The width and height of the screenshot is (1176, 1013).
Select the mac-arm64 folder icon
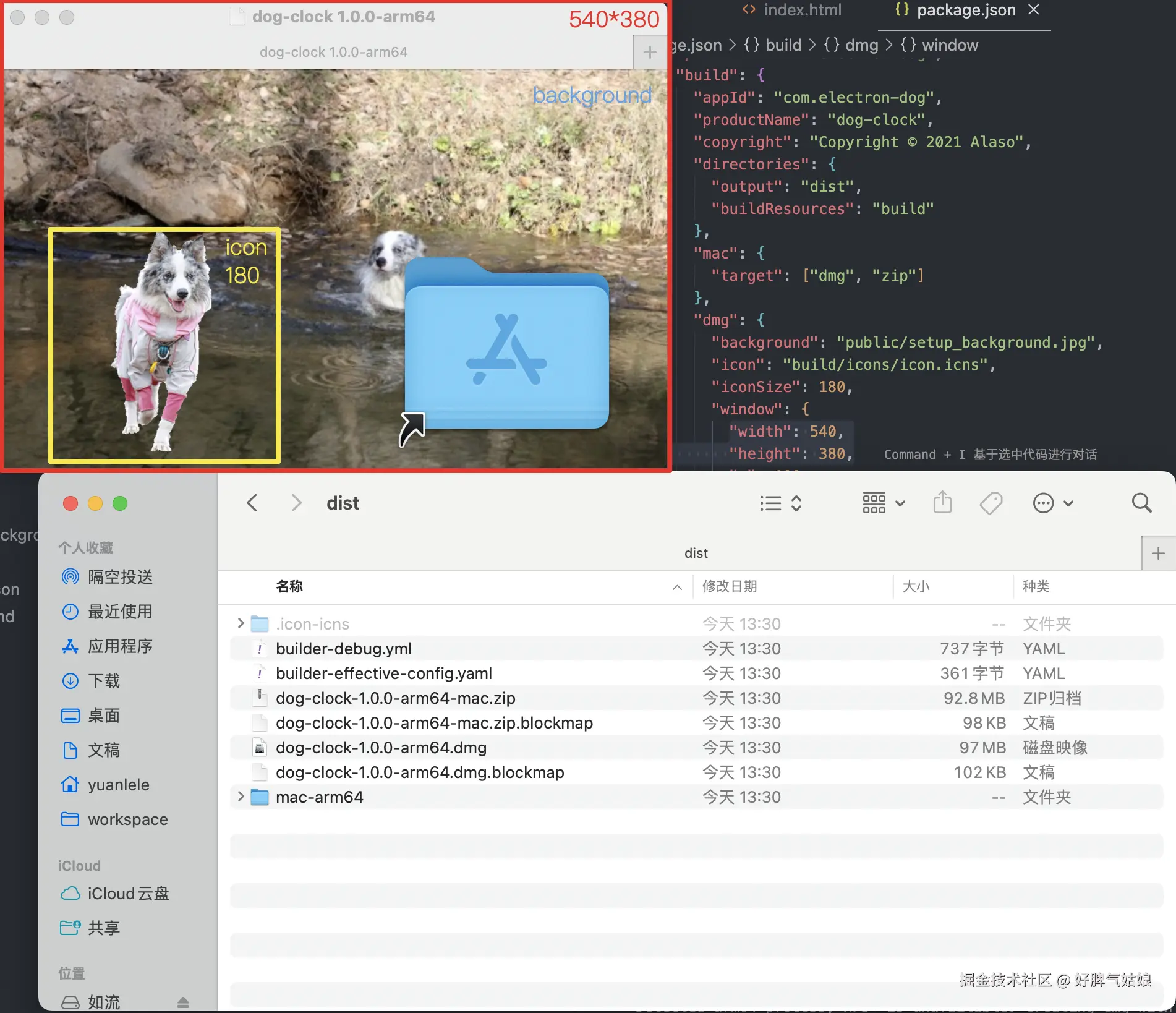pyautogui.click(x=260, y=797)
